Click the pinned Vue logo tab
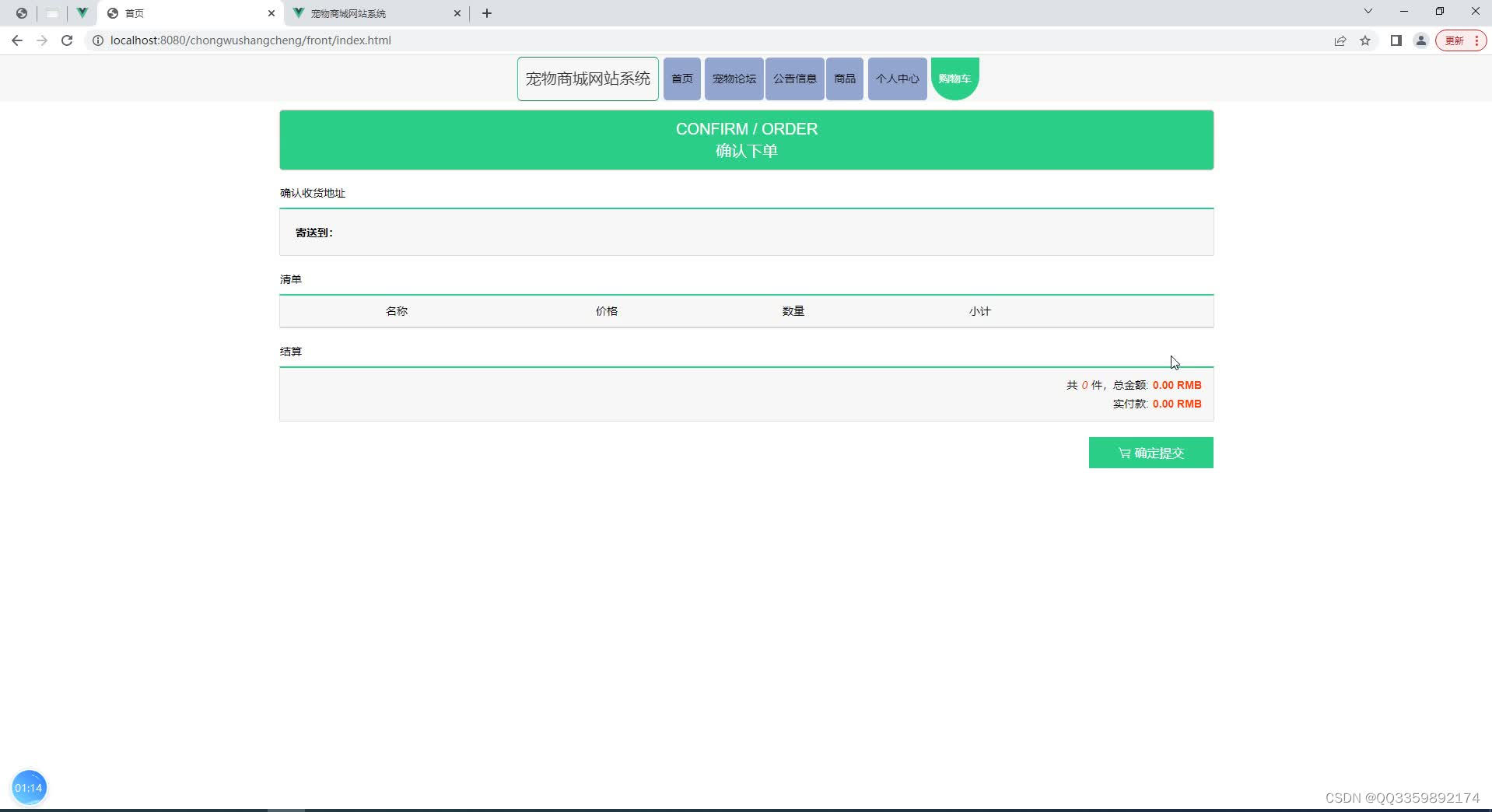 point(82,13)
